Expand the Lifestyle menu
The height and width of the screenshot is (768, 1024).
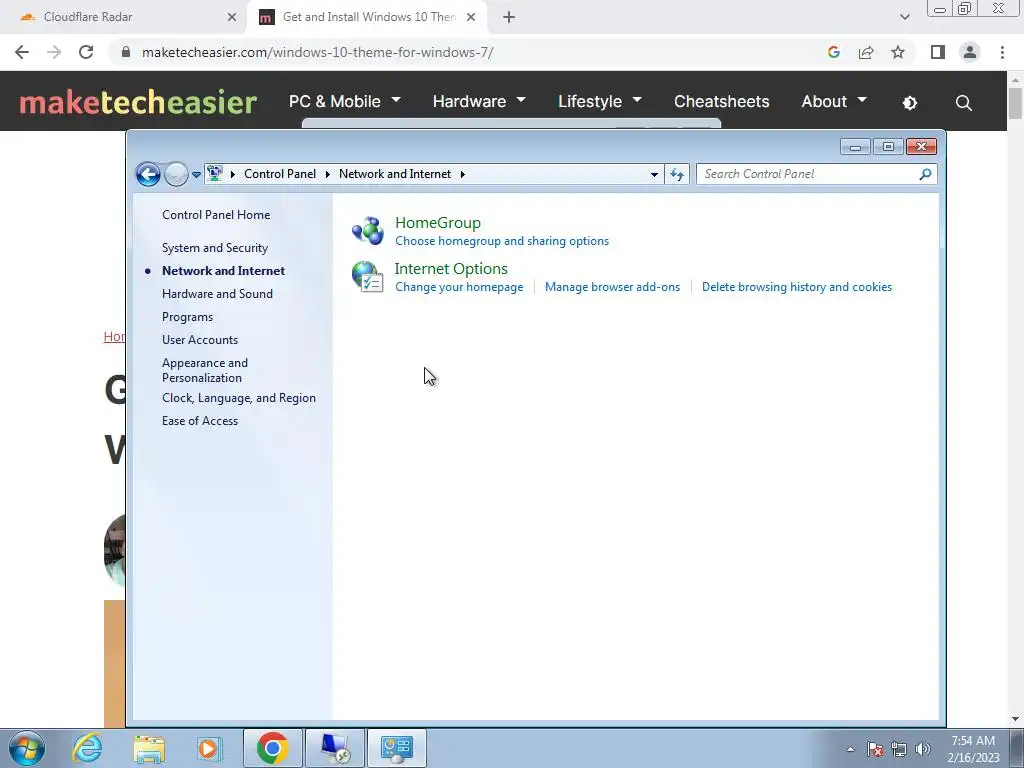pyautogui.click(x=600, y=101)
